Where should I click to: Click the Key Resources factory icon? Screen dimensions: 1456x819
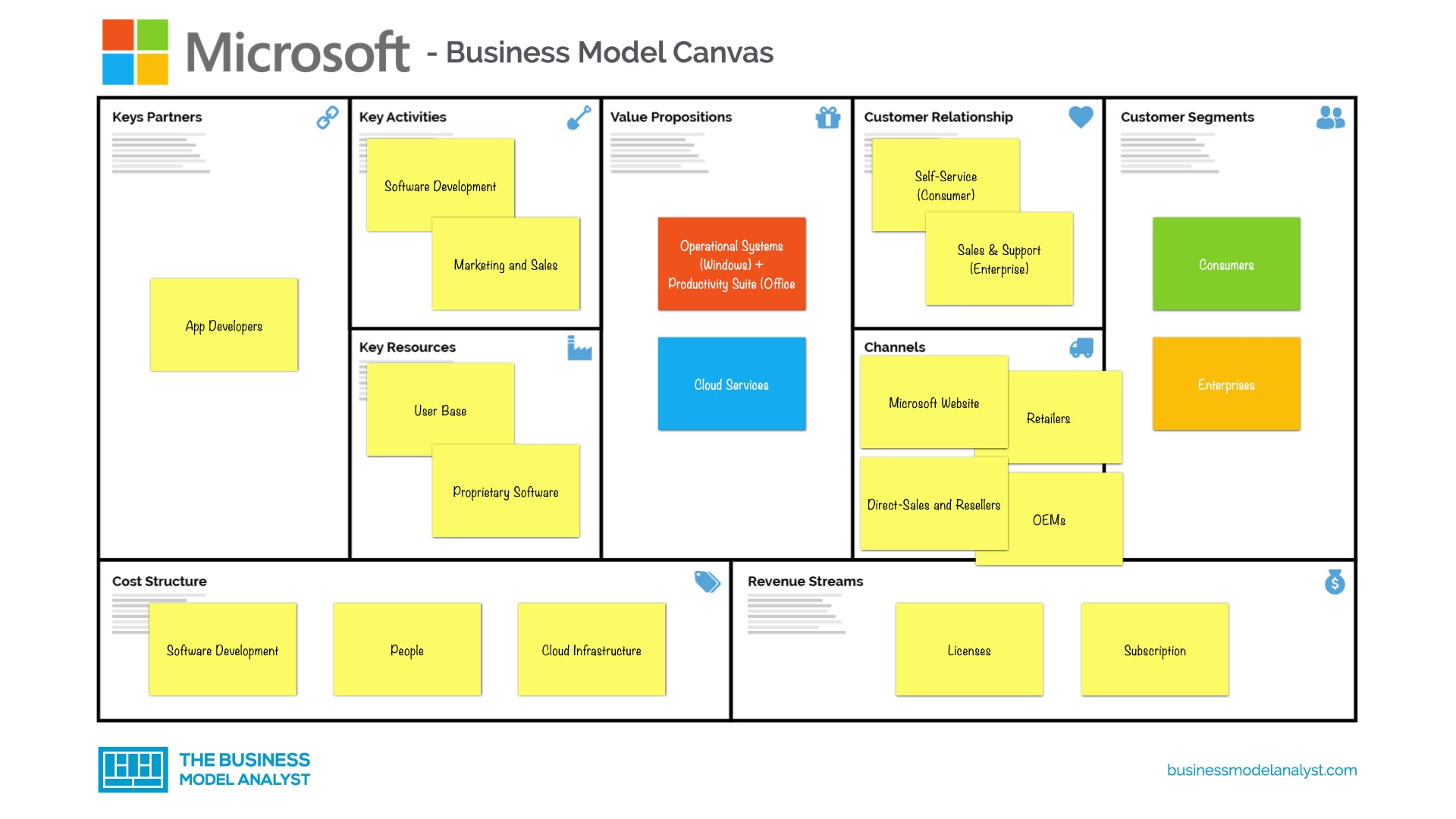point(580,349)
